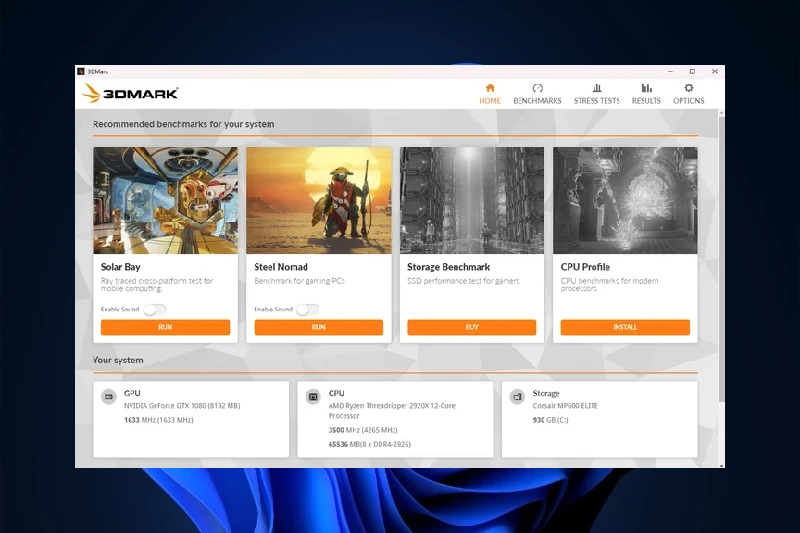
Task: Click the Corsair MP600 ELITE text
Action: [x=565, y=406]
